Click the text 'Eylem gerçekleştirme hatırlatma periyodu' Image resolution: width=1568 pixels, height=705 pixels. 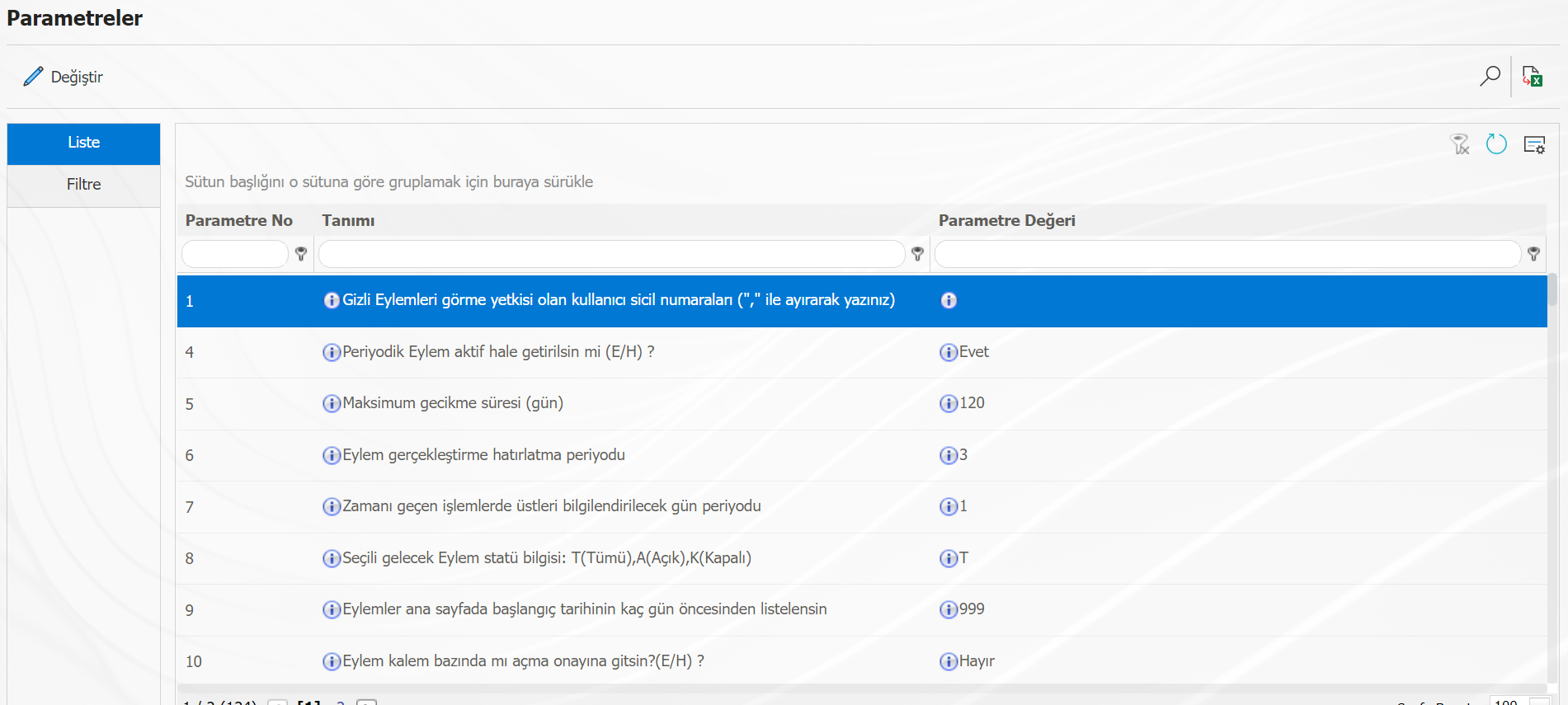point(483,455)
